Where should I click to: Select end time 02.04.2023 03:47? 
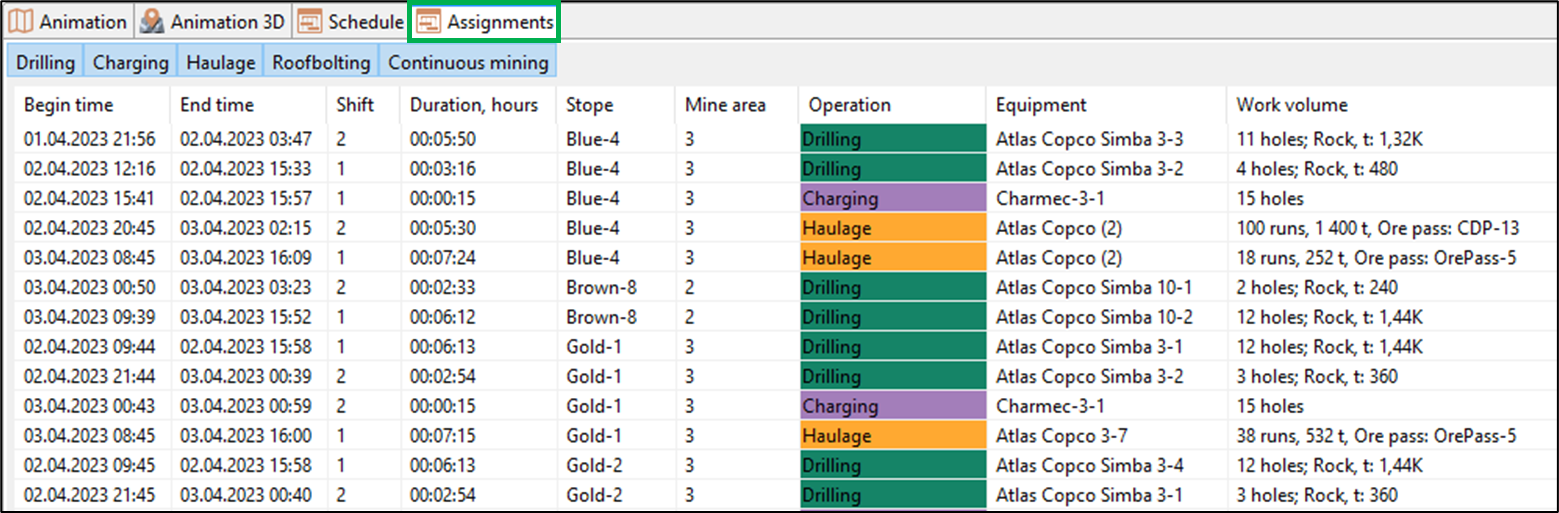point(246,139)
